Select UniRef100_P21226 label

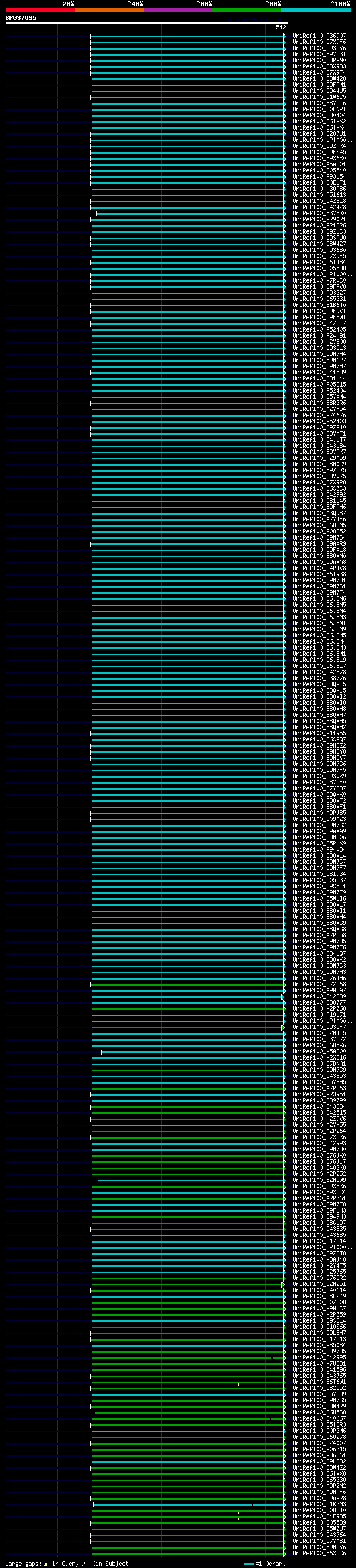(319, 225)
